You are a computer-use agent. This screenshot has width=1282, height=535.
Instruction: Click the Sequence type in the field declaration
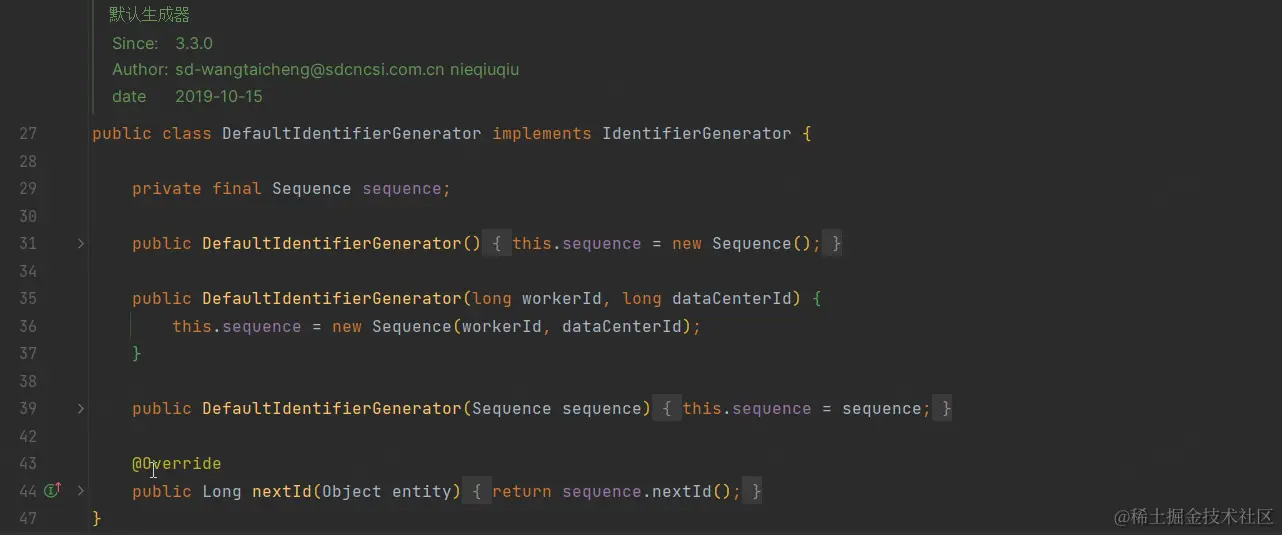pos(312,188)
